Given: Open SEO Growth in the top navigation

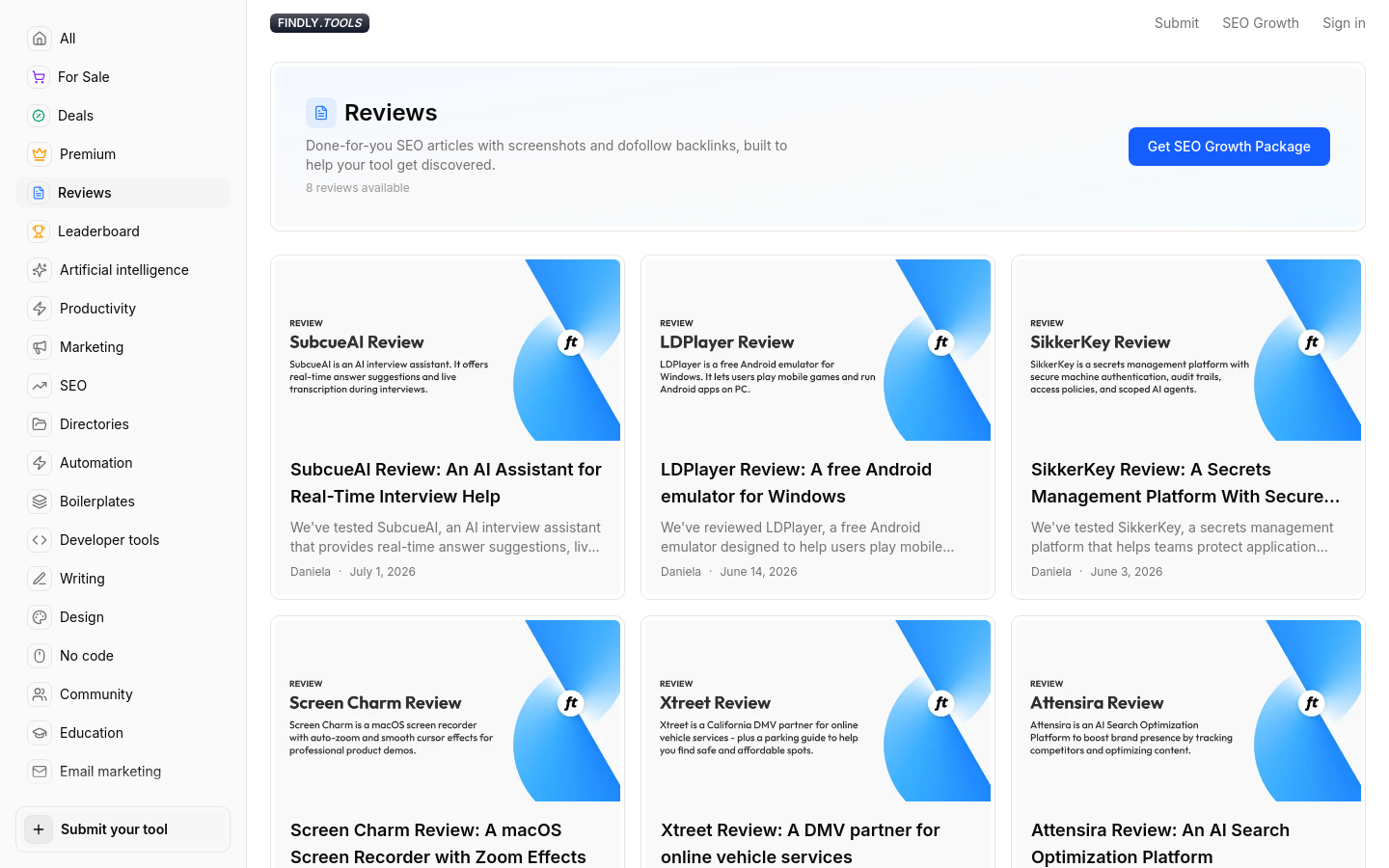Looking at the screenshot, I should tap(1261, 23).
